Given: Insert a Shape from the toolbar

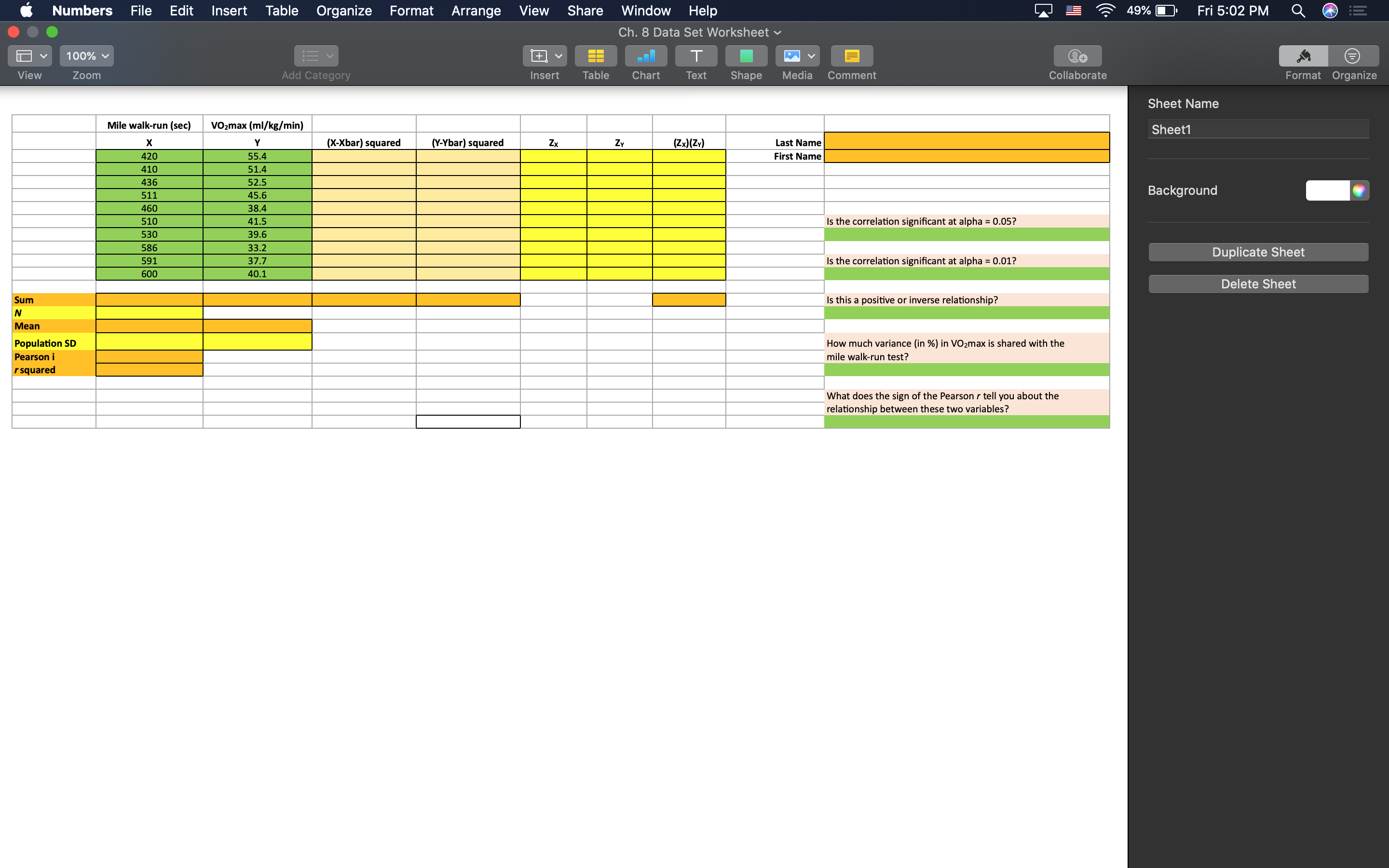Looking at the screenshot, I should (746, 55).
